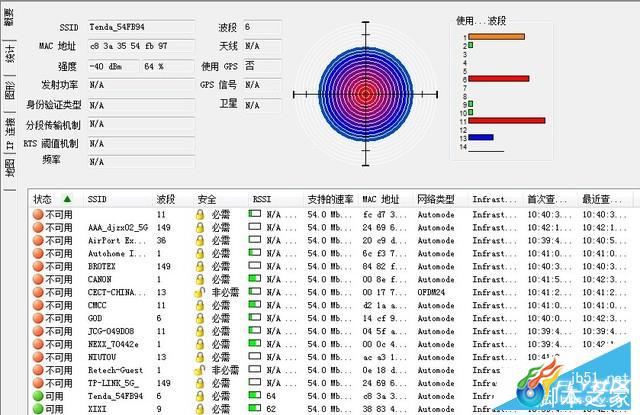Click the lock icon in CMCC row

pos(200,305)
